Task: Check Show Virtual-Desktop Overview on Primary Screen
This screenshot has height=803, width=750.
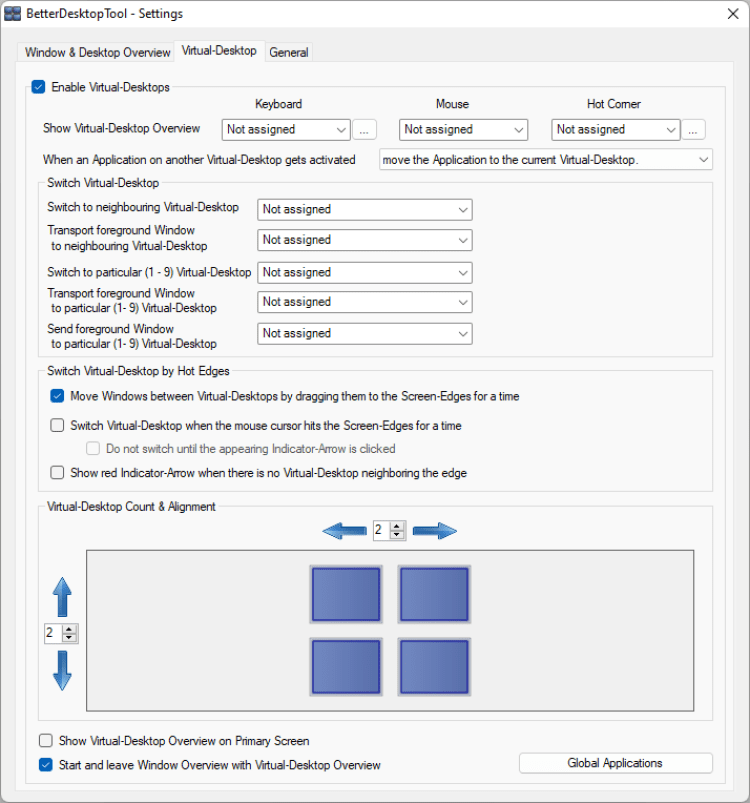Action: pyautogui.click(x=46, y=741)
